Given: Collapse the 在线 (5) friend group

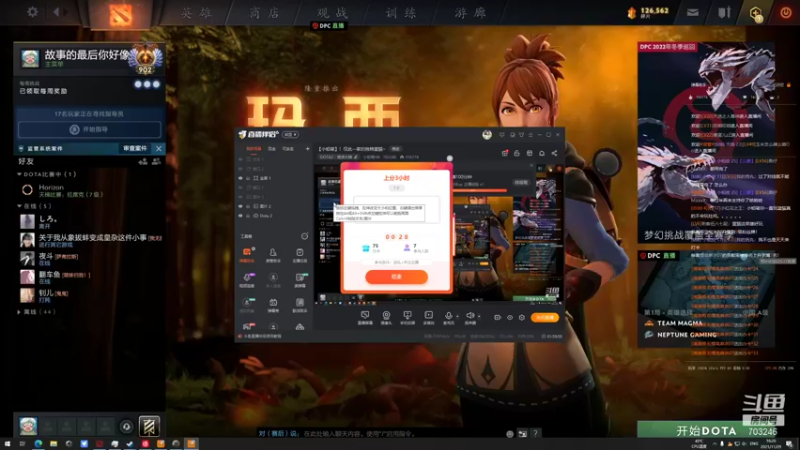Looking at the screenshot, I should 35,206.
